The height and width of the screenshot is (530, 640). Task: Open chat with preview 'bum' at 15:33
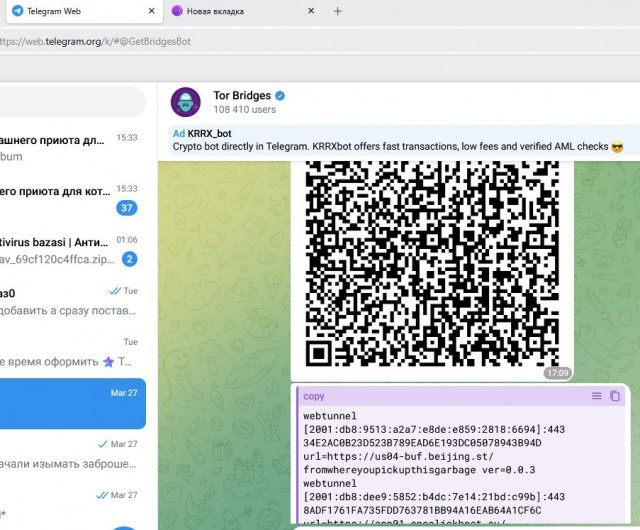point(73,148)
